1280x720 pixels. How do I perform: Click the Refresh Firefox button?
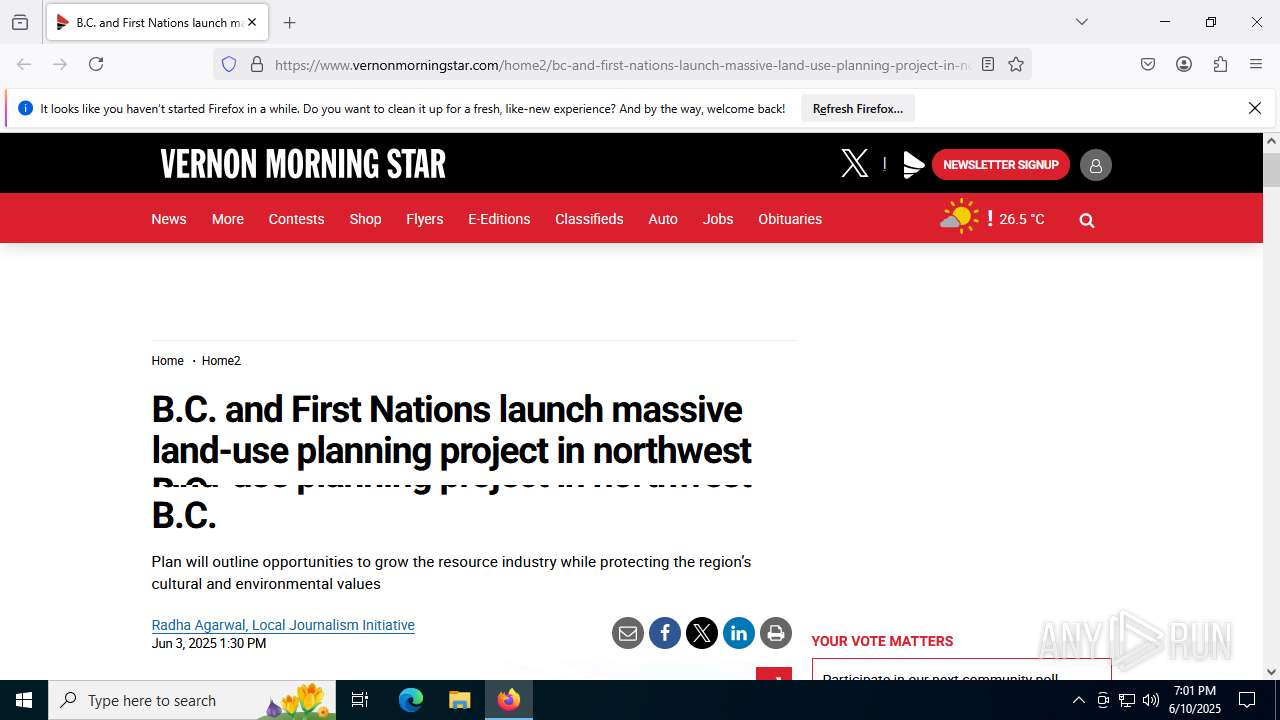click(x=858, y=108)
